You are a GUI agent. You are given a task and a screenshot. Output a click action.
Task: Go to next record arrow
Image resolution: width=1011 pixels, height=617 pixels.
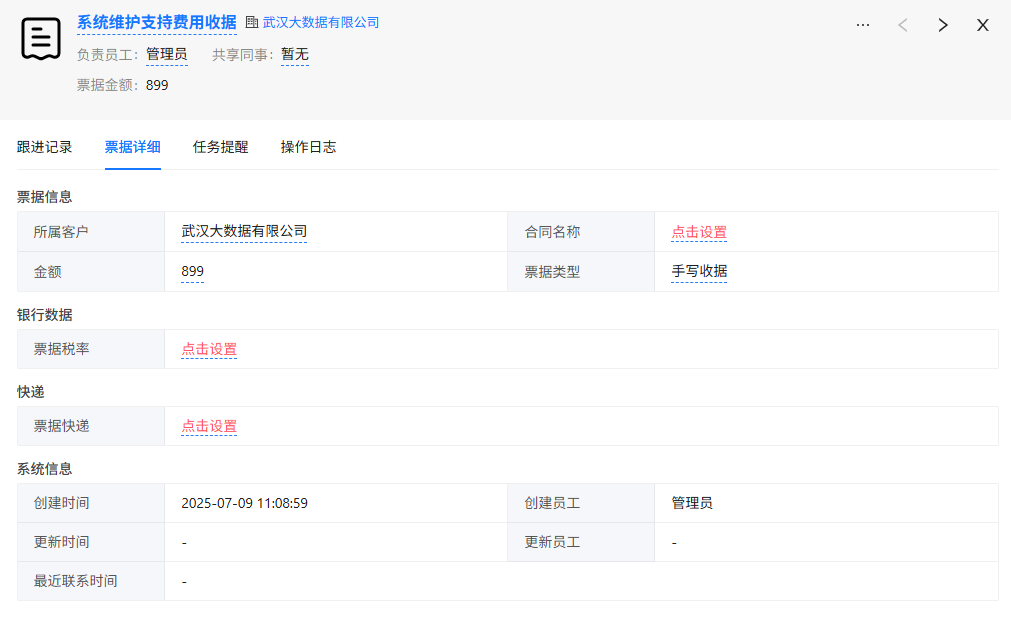click(943, 25)
